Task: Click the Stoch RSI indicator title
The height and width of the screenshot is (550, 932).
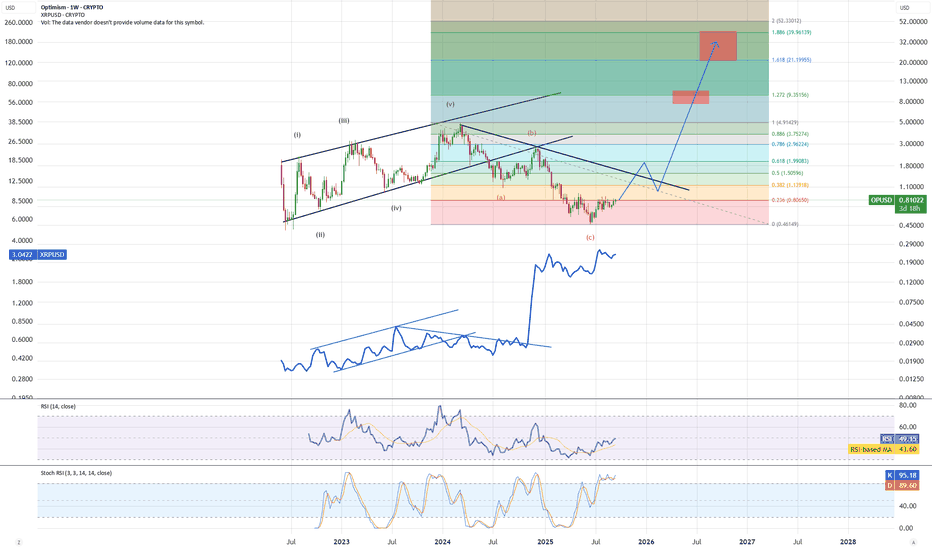Action: (x=76, y=472)
